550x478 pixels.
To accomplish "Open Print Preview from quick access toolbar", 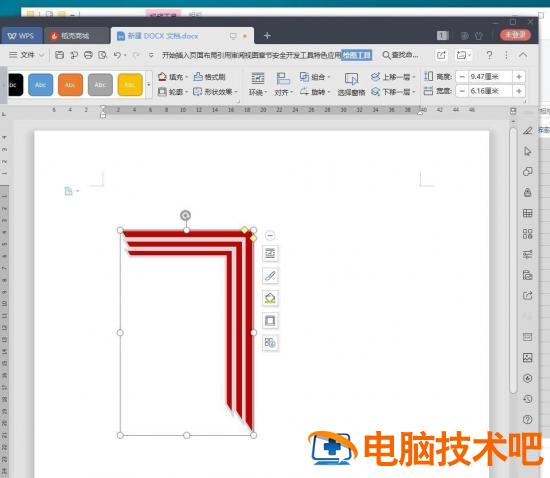I will [102, 55].
